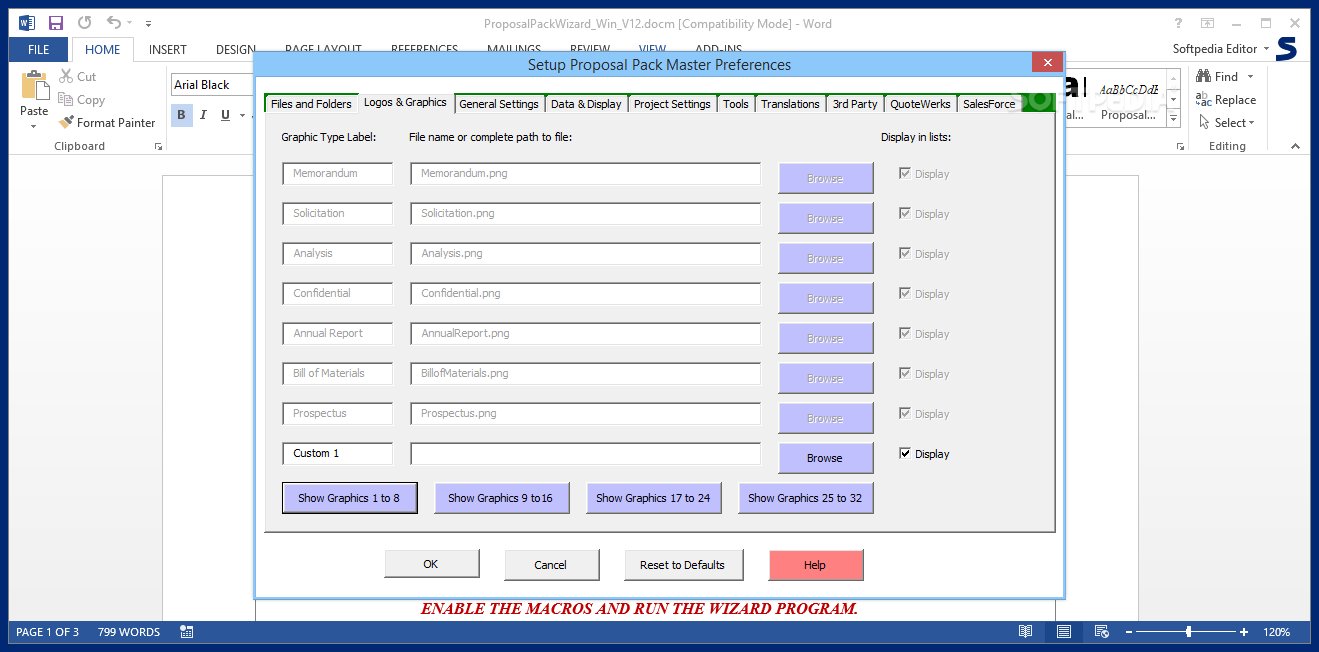The image size is (1319, 652).
Task: Switch to the General Settings tab
Action: (499, 104)
